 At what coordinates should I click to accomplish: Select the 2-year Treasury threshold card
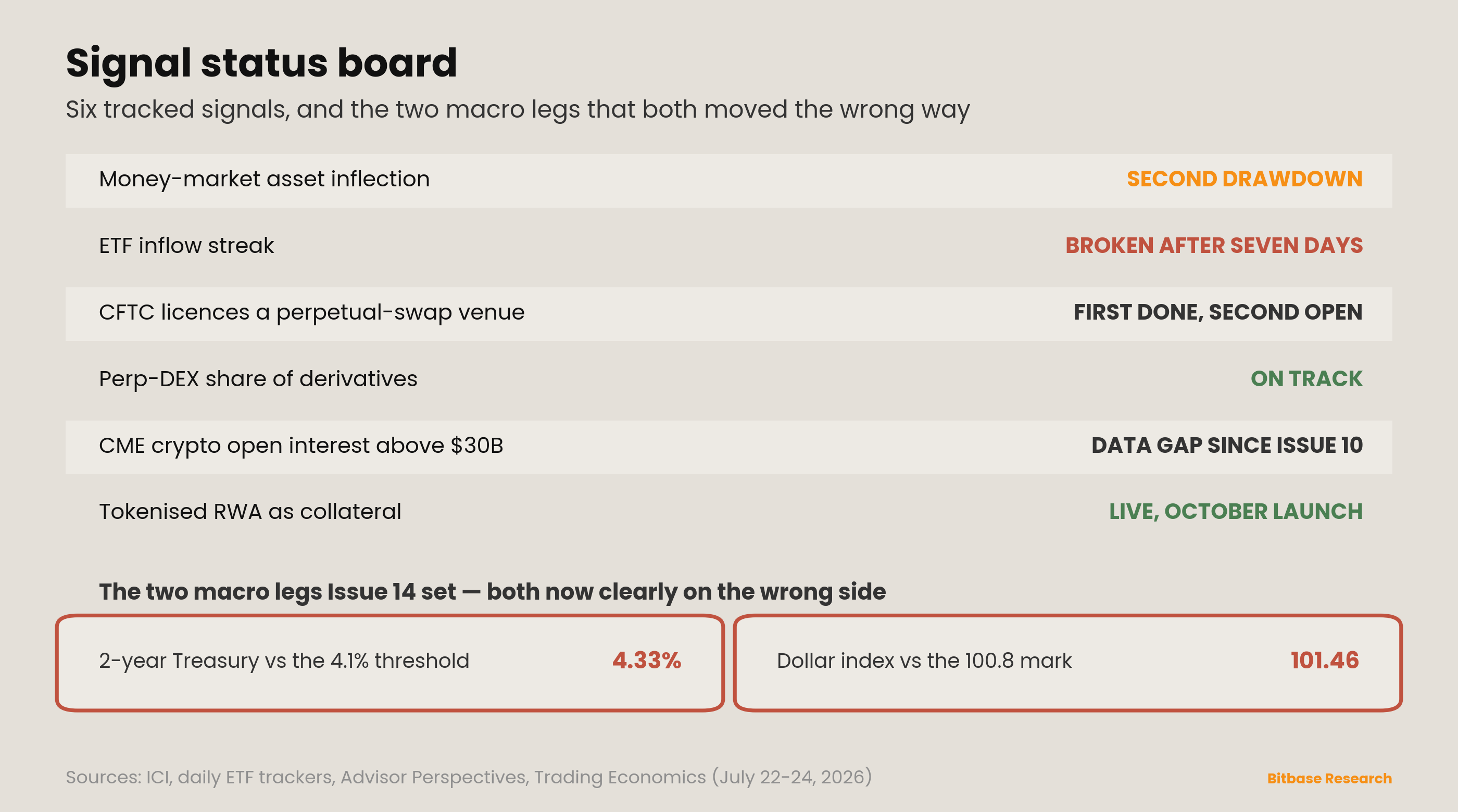point(390,663)
